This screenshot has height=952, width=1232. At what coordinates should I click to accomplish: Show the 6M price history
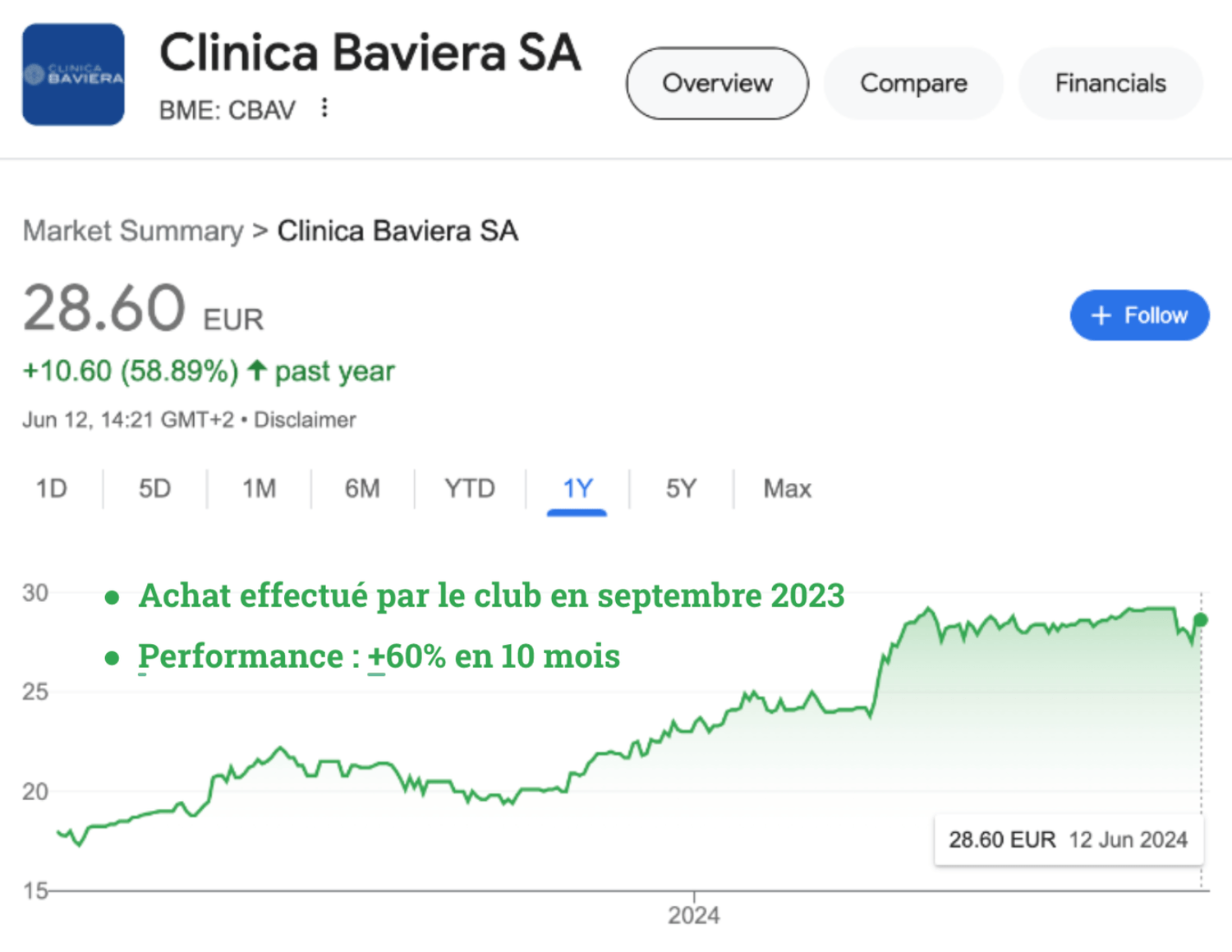coord(362,489)
